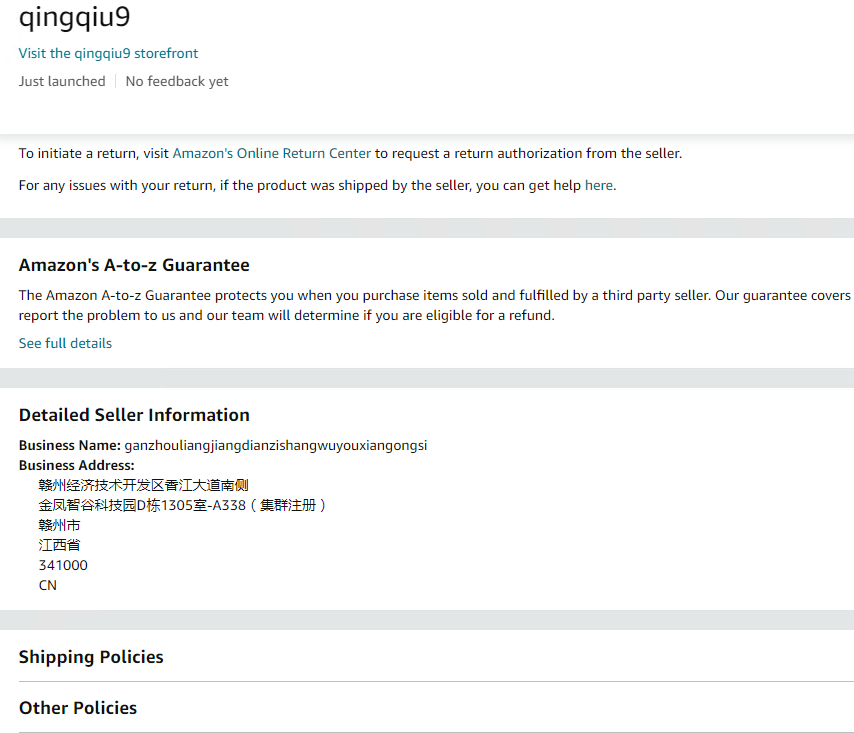The width and height of the screenshot is (854, 733).
Task: Click the "here" return help link
Action: coord(598,185)
